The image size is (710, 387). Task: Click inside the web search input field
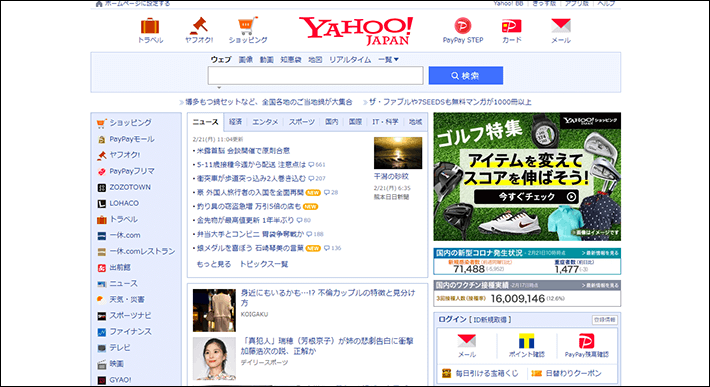(315, 76)
